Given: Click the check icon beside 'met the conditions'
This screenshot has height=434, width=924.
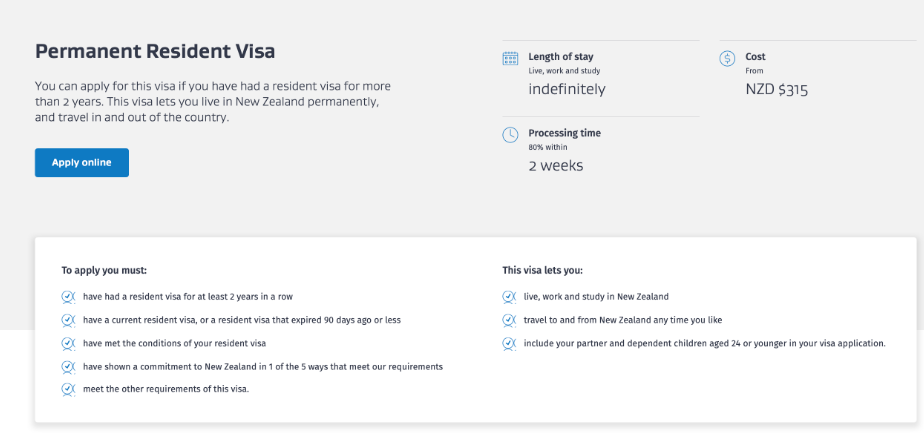Looking at the screenshot, I should pyautogui.click(x=68, y=343).
